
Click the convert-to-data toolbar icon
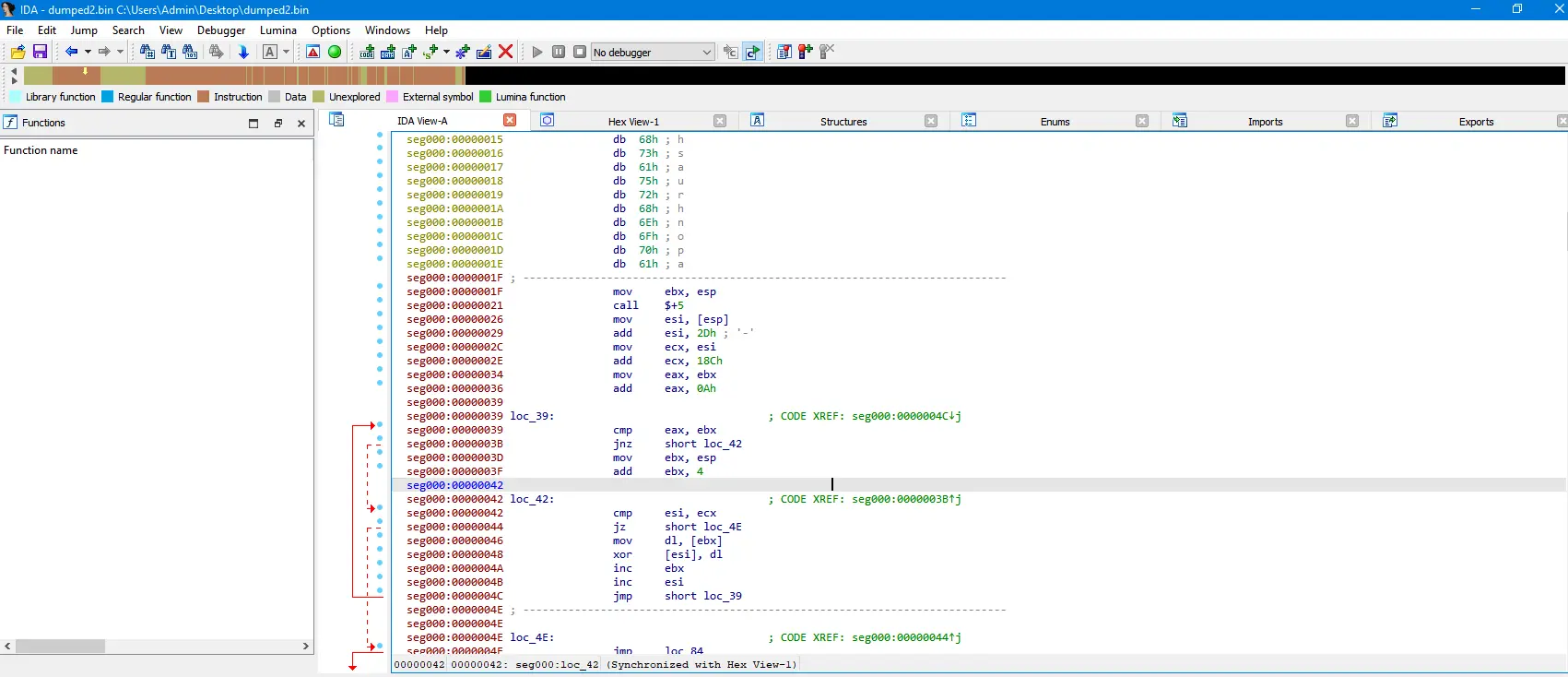tap(388, 52)
